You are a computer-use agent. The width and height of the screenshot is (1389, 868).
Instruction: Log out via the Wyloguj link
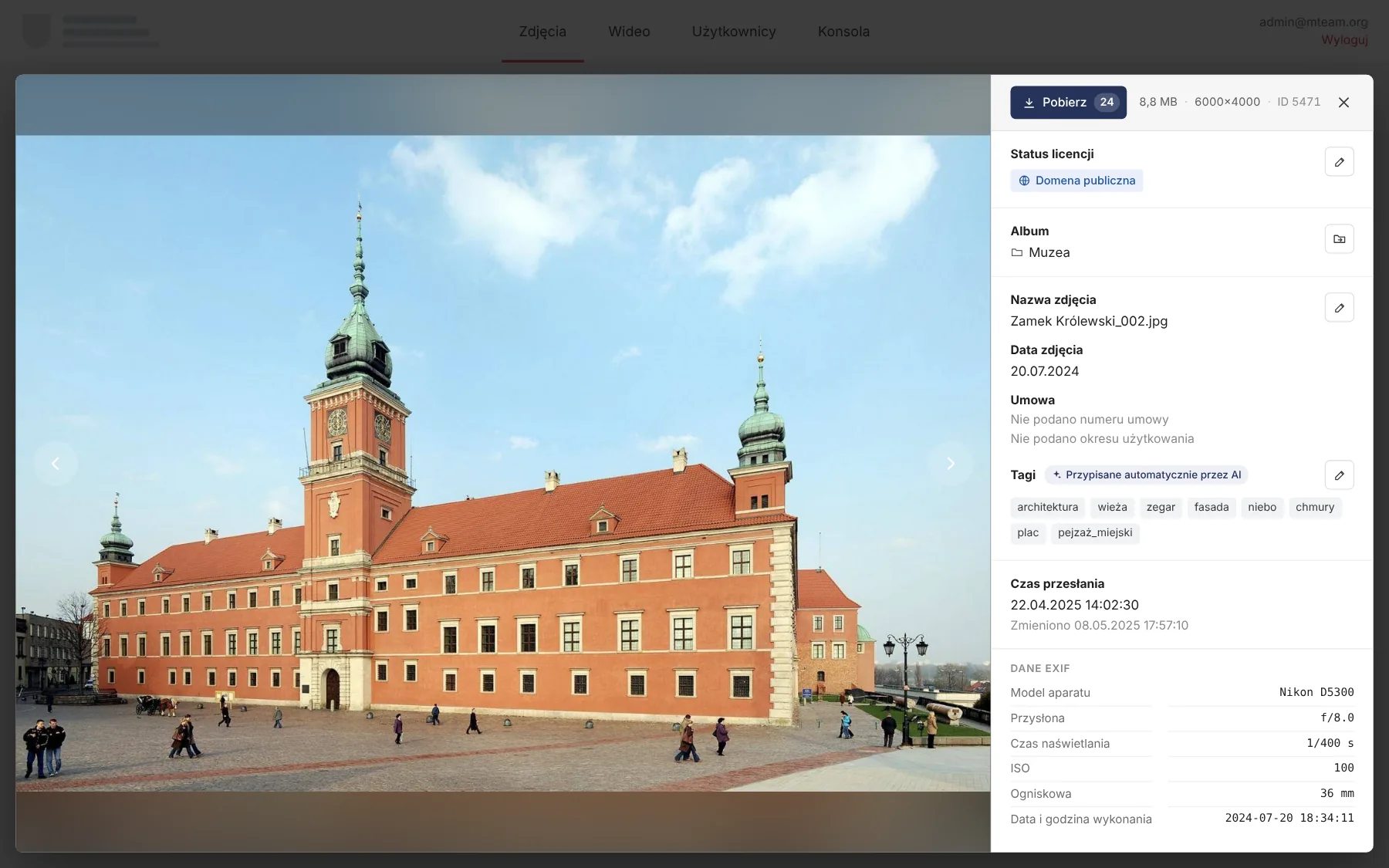coord(1344,39)
